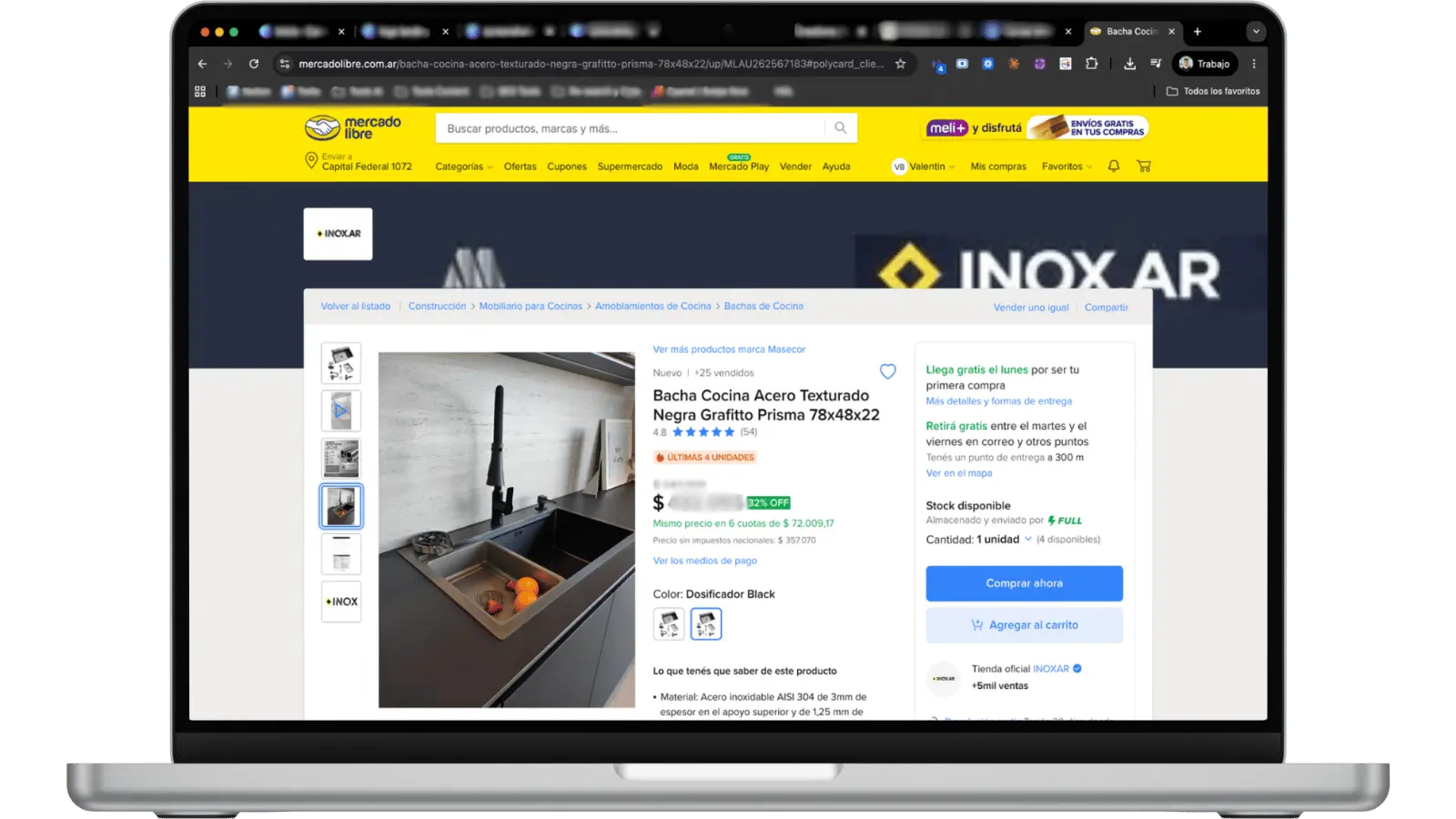This screenshot has height=819, width=1456.
Task: Click the location pin icon for Capital Federal
Action: point(311,161)
